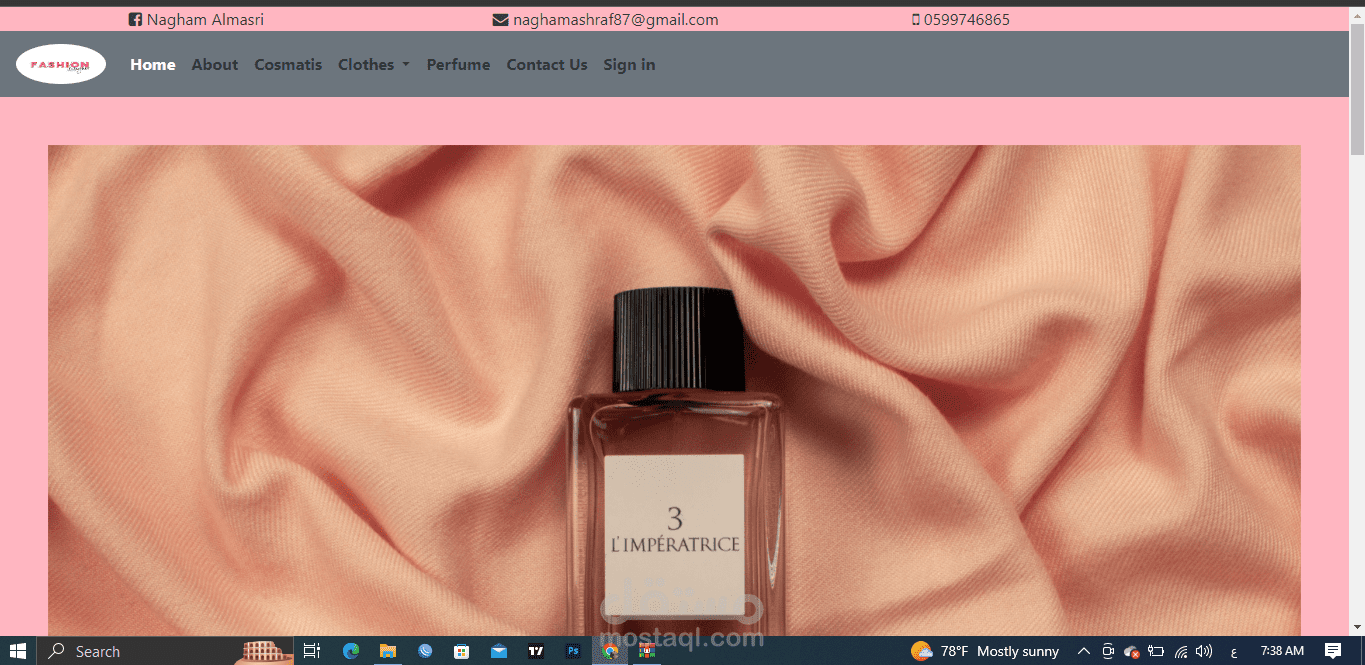Click the battery status tray icon
This screenshot has width=1365, height=665.
tap(1156, 651)
